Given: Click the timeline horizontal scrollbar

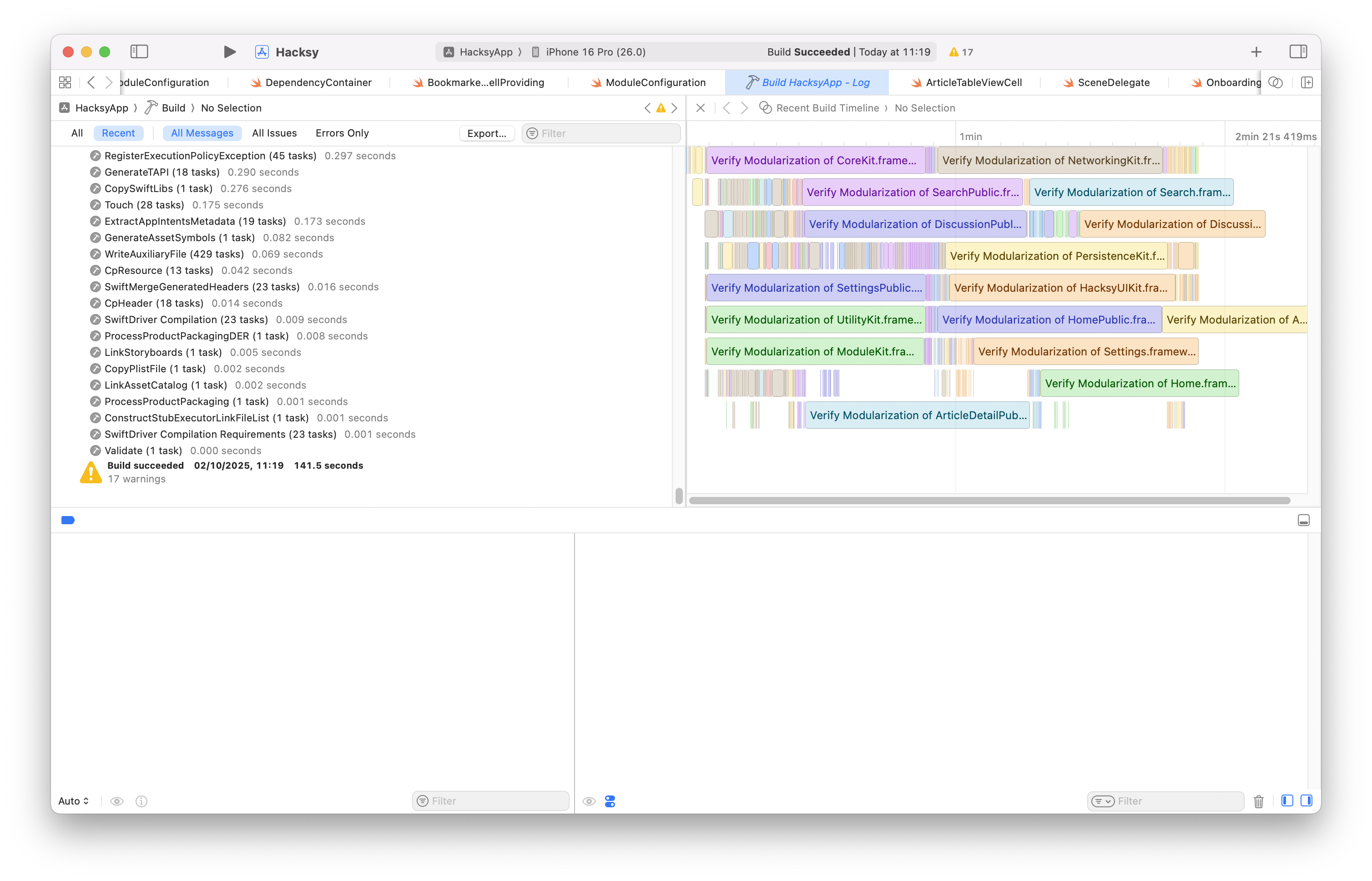Looking at the screenshot, I should coord(989,501).
